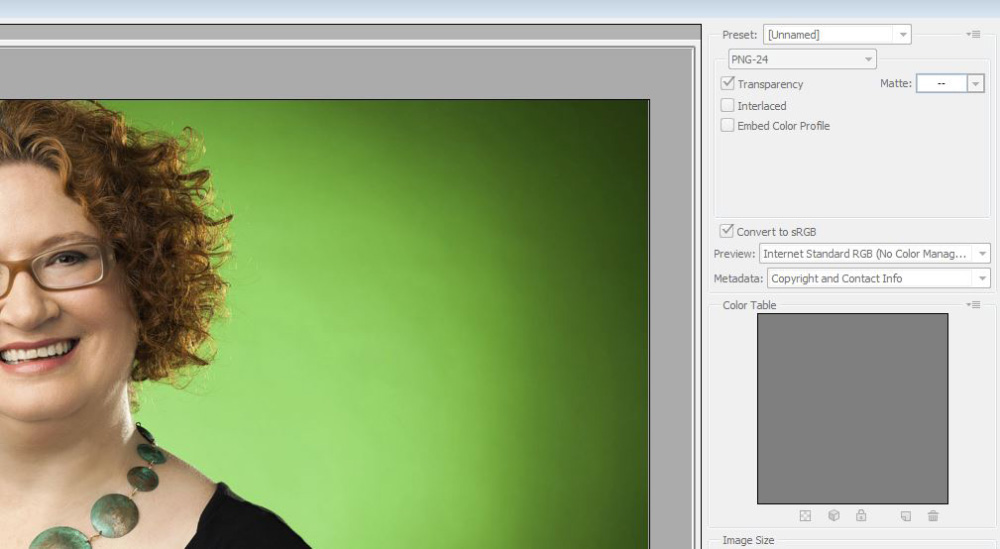Toggle the Convert to sRGB checkbox

[726, 231]
